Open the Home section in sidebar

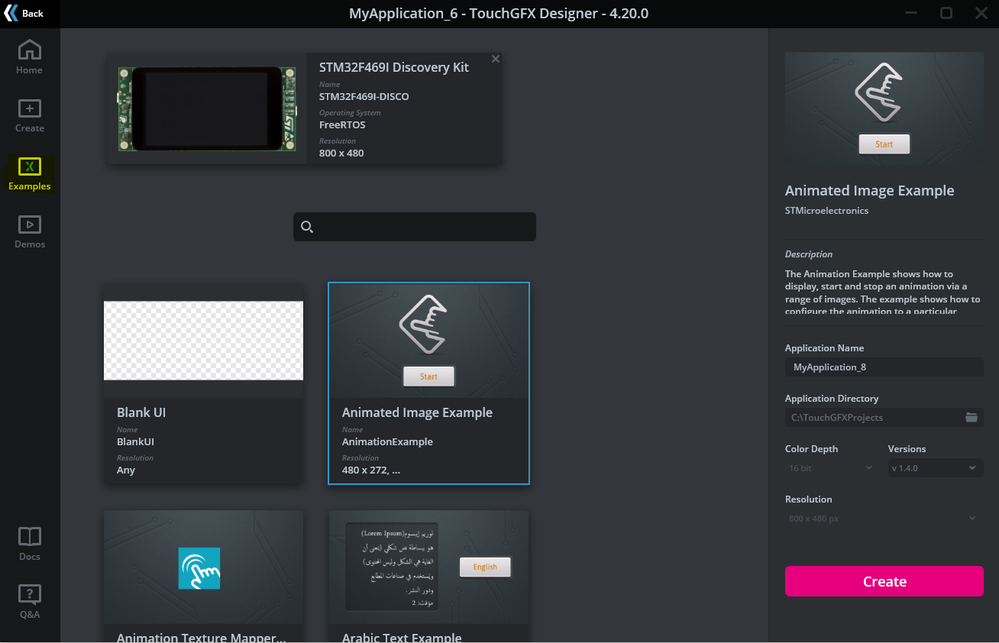(x=29, y=57)
